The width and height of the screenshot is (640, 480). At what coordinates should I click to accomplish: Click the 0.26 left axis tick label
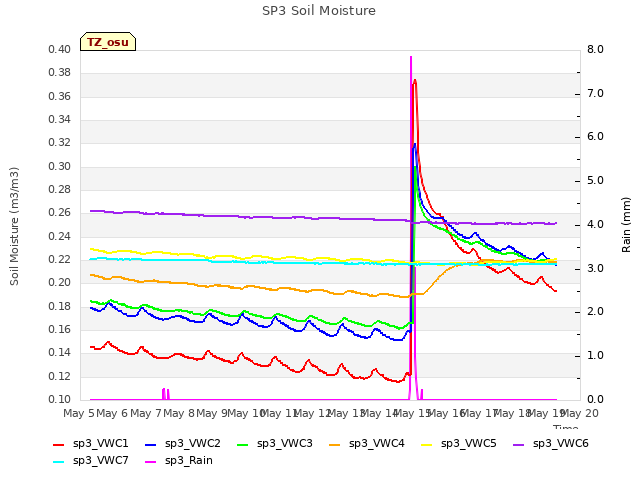coord(60,213)
